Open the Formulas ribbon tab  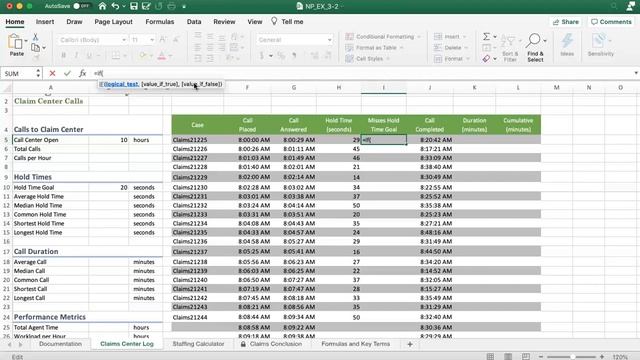click(x=160, y=22)
